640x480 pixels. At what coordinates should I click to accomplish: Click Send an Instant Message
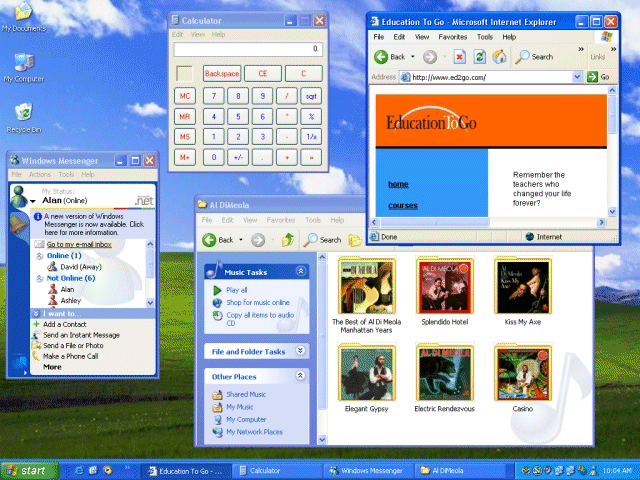pos(81,335)
